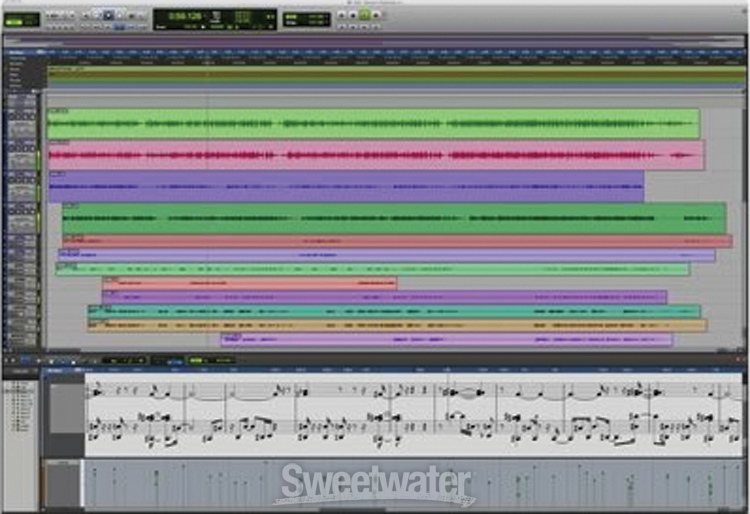
Task: Select the dark green audio clip
Action: [x=395, y=218]
